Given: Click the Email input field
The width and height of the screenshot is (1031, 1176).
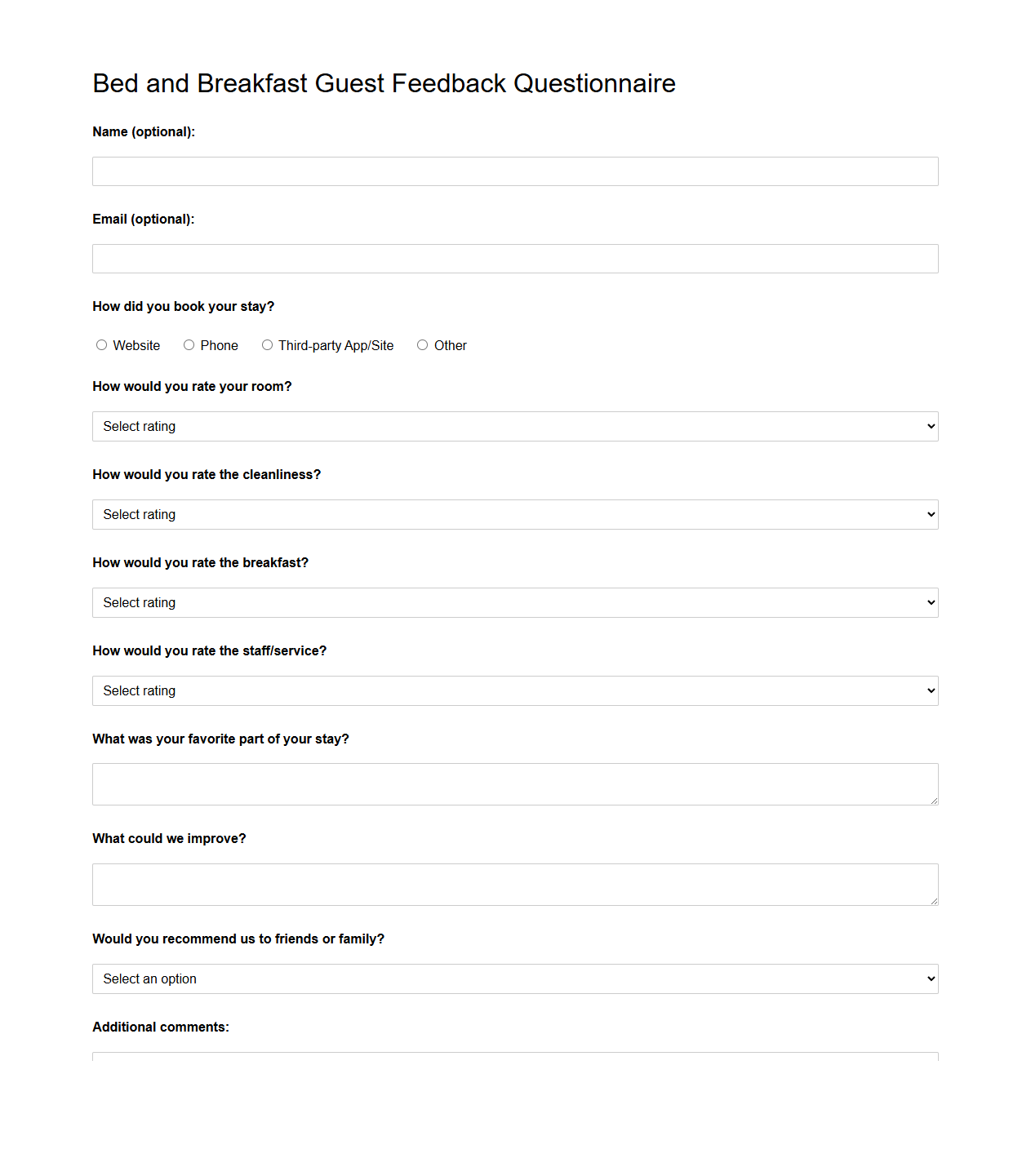Looking at the screenshot, I should click(514, 259).
